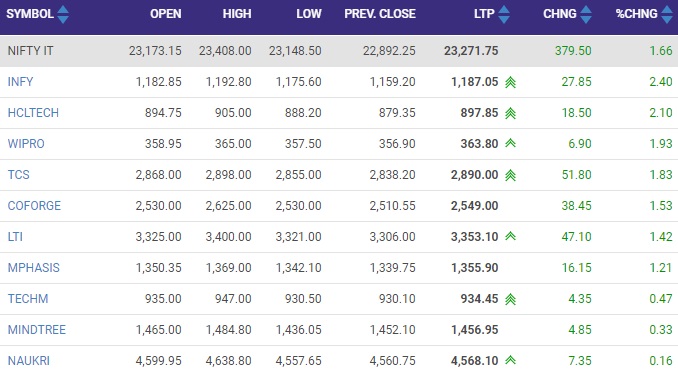Select the LTI symbol link

pyautogui.click(x=15, y=237)
